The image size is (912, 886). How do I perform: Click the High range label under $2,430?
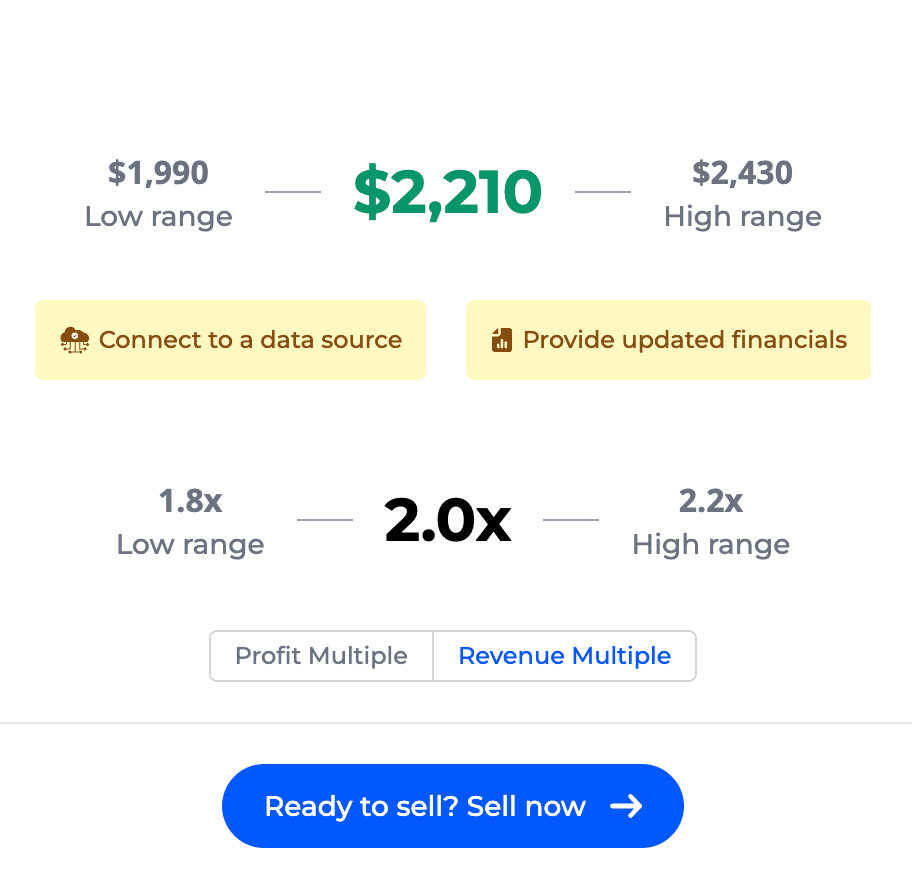pyautogui.click(x=742, y=217)
